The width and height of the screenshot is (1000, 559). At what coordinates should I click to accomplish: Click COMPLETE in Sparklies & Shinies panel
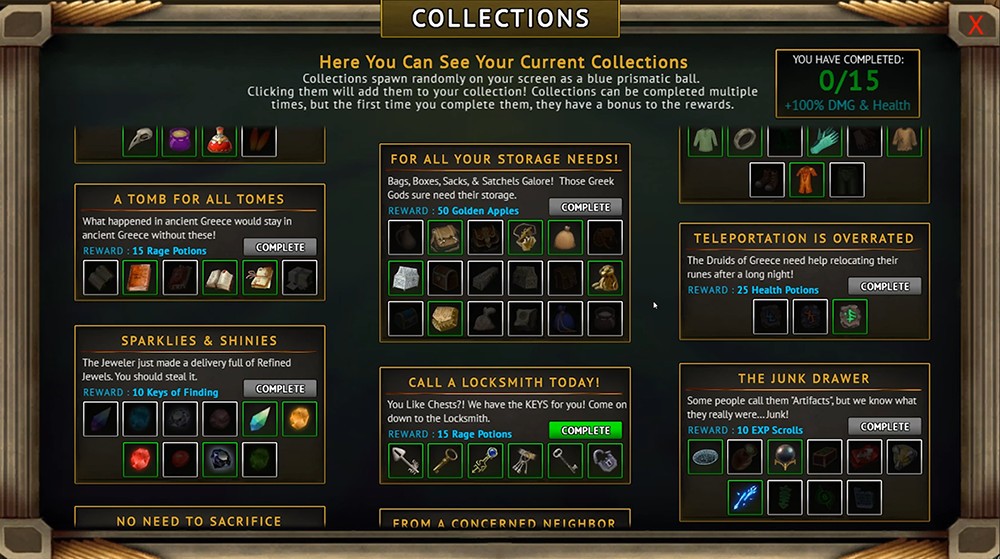[x=280, y=388]
